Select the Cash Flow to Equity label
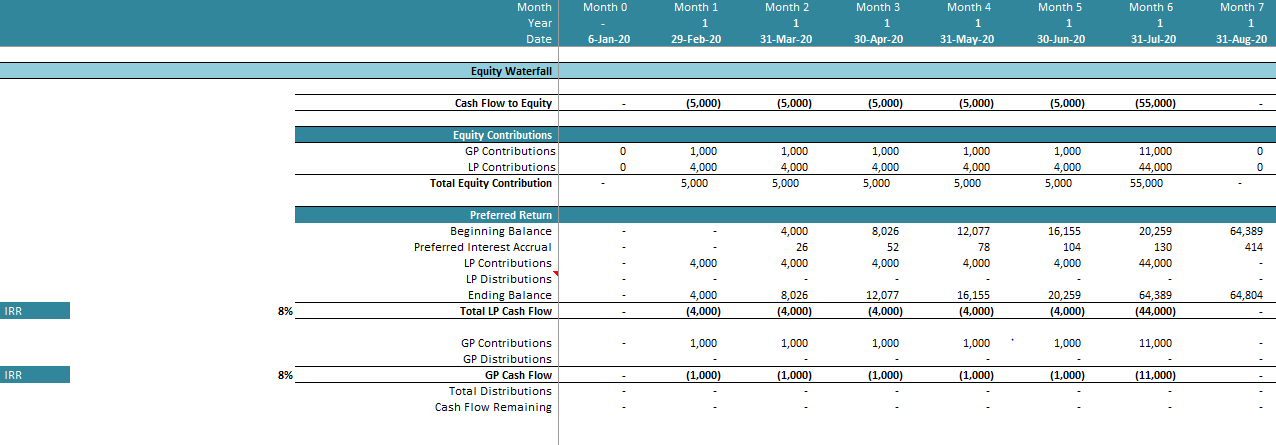The width and height of the screenshot is (1276, 445). click(x=503, y=103)
